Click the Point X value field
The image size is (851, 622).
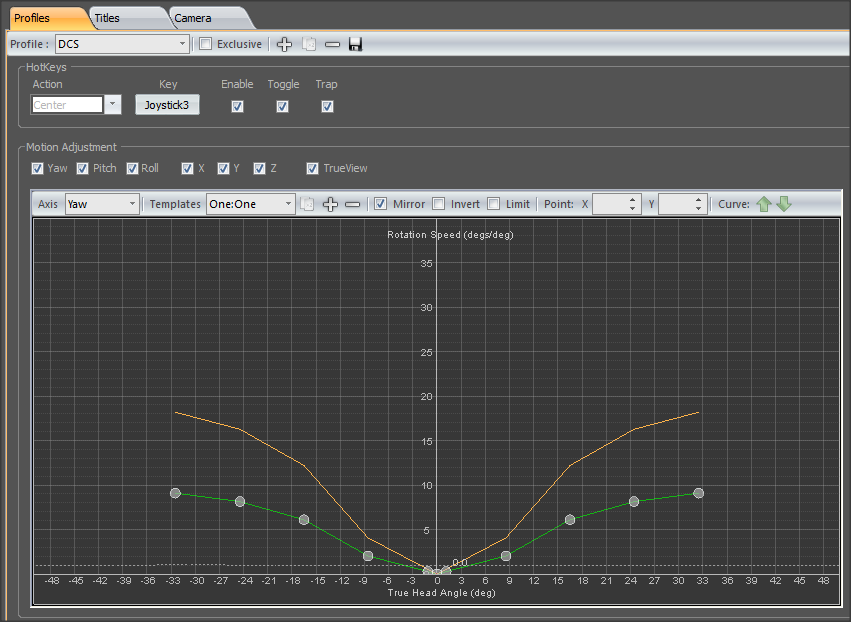point(609,204)
